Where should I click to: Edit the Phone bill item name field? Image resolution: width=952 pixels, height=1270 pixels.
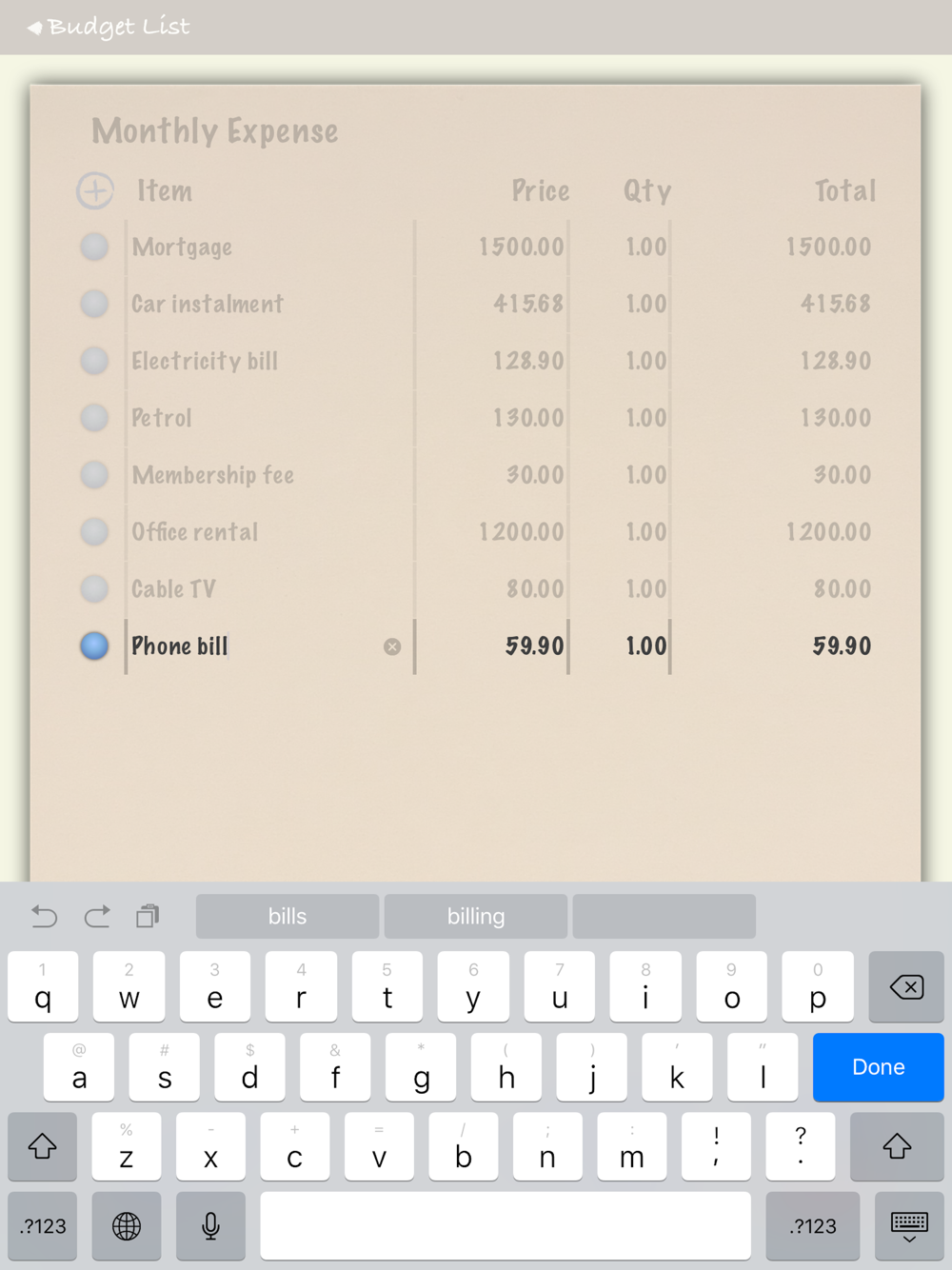pyautogui.click(x=269, y=646)
